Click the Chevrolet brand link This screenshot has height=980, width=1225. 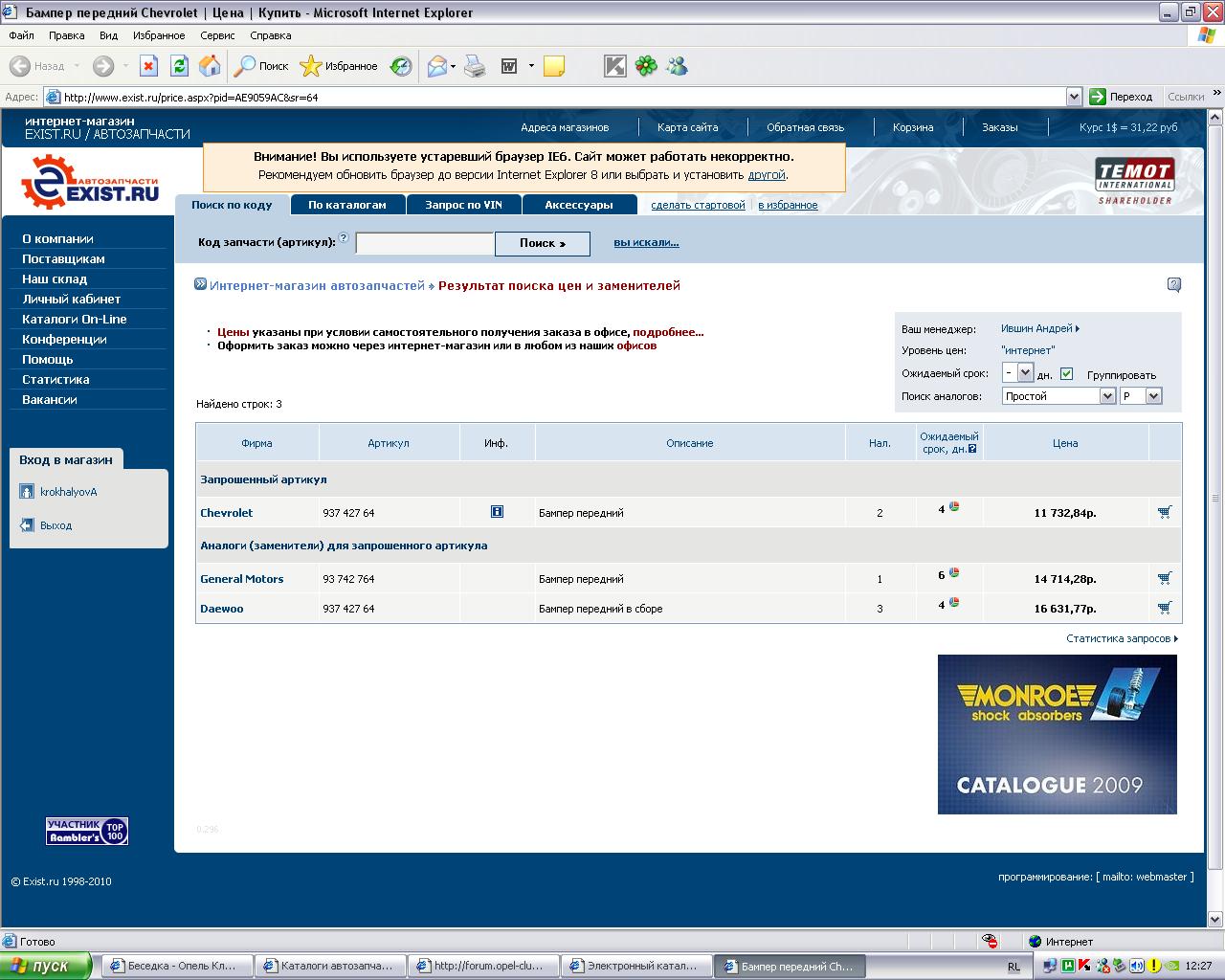[227, 513]
